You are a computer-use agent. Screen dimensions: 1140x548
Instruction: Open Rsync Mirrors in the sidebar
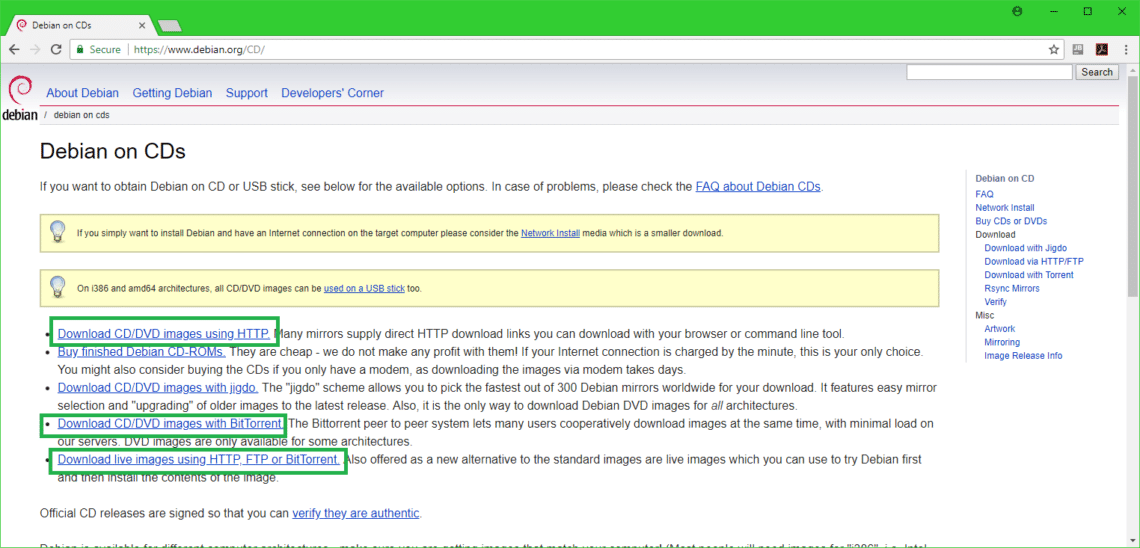coord(1011,289)
